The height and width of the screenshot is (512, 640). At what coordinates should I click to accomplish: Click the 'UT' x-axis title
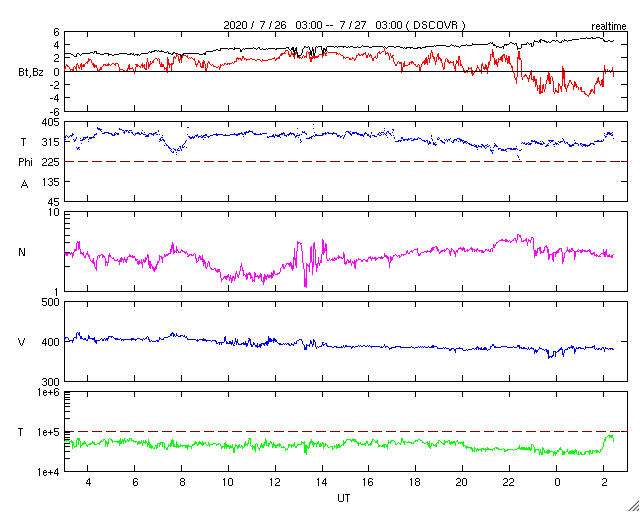[343, 498]
